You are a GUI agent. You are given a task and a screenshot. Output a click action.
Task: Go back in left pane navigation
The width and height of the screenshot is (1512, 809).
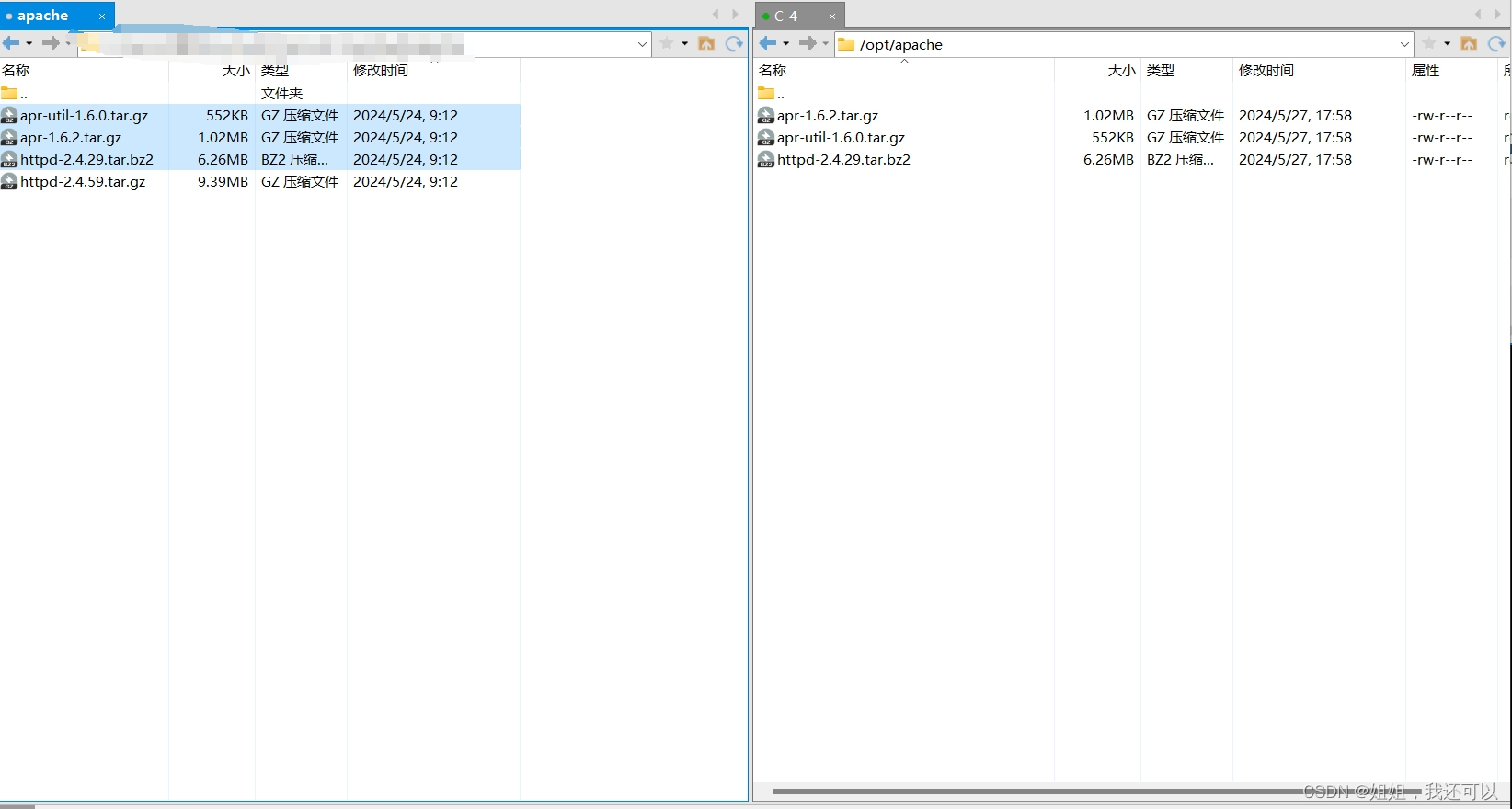click(11, 43)
